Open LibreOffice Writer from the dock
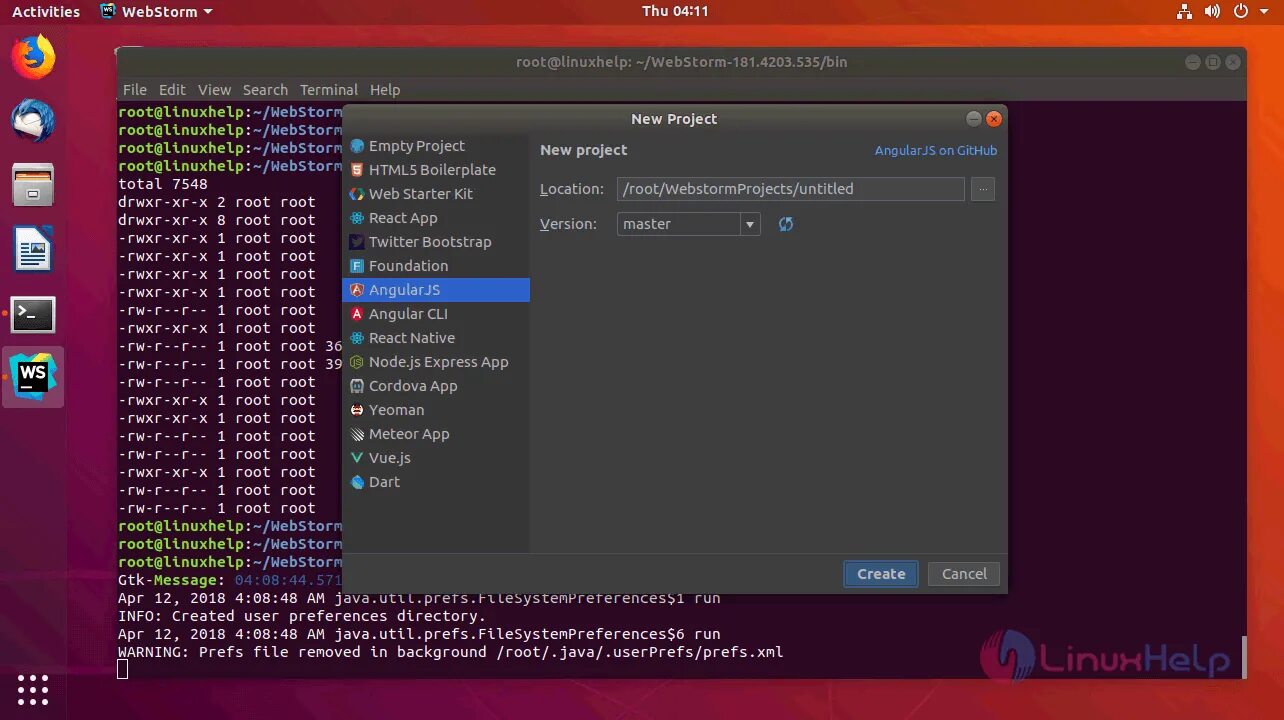1284x720 pixels. pyautogui.click(x=33, y=249)
